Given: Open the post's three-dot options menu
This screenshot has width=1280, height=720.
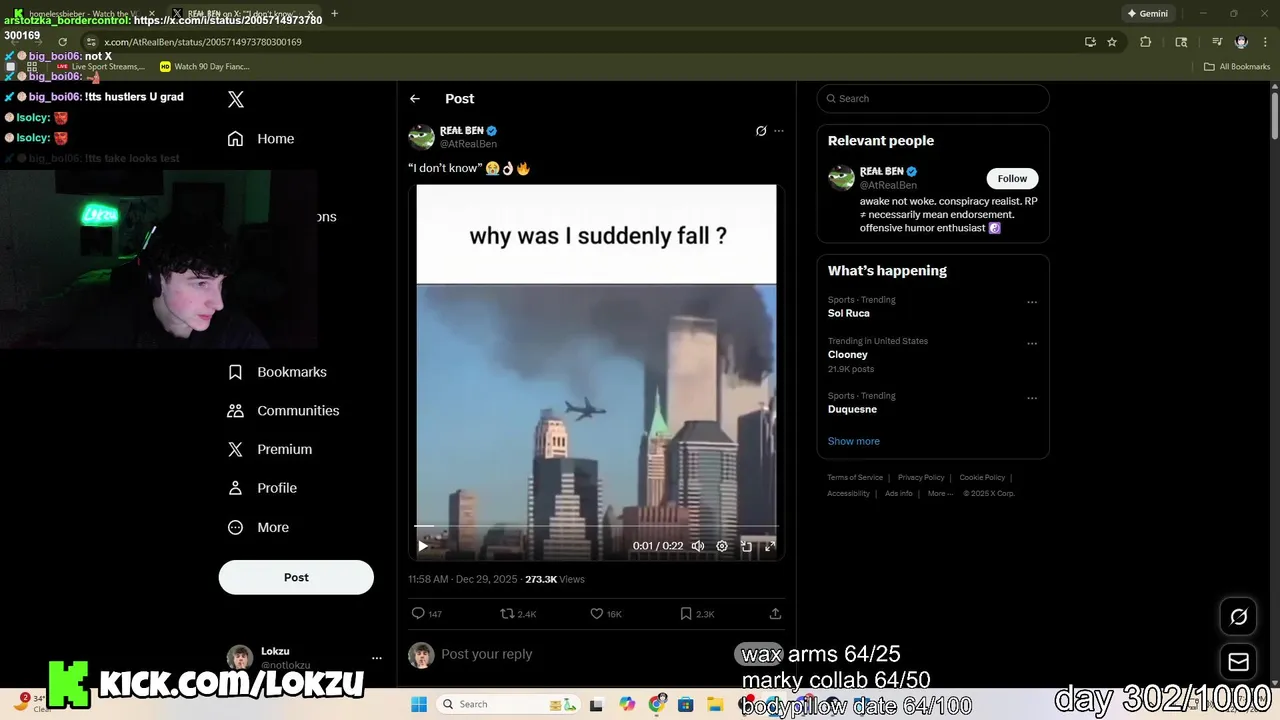Looking at the screenshot, I should [x=779, y=131].
